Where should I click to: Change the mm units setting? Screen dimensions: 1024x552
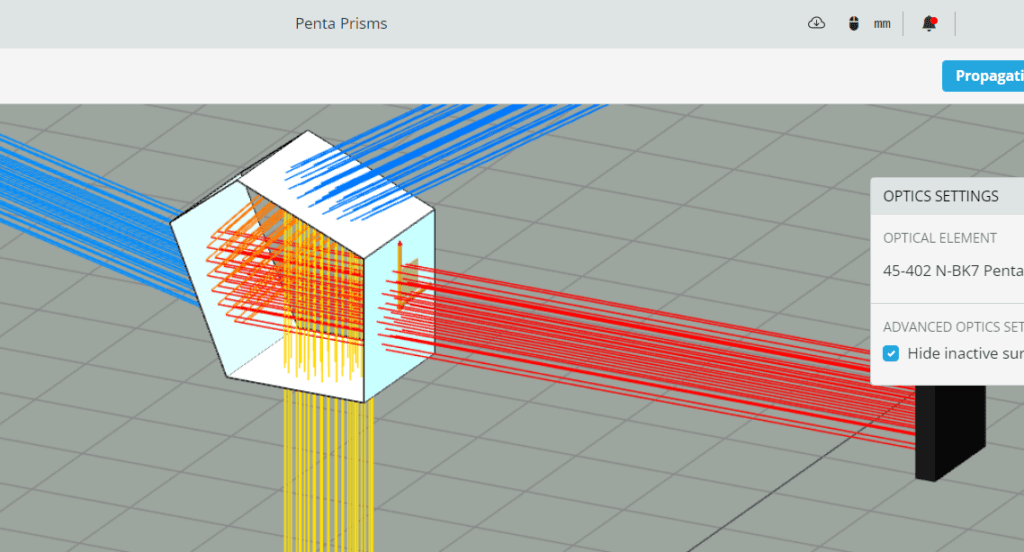coord(882,24)
